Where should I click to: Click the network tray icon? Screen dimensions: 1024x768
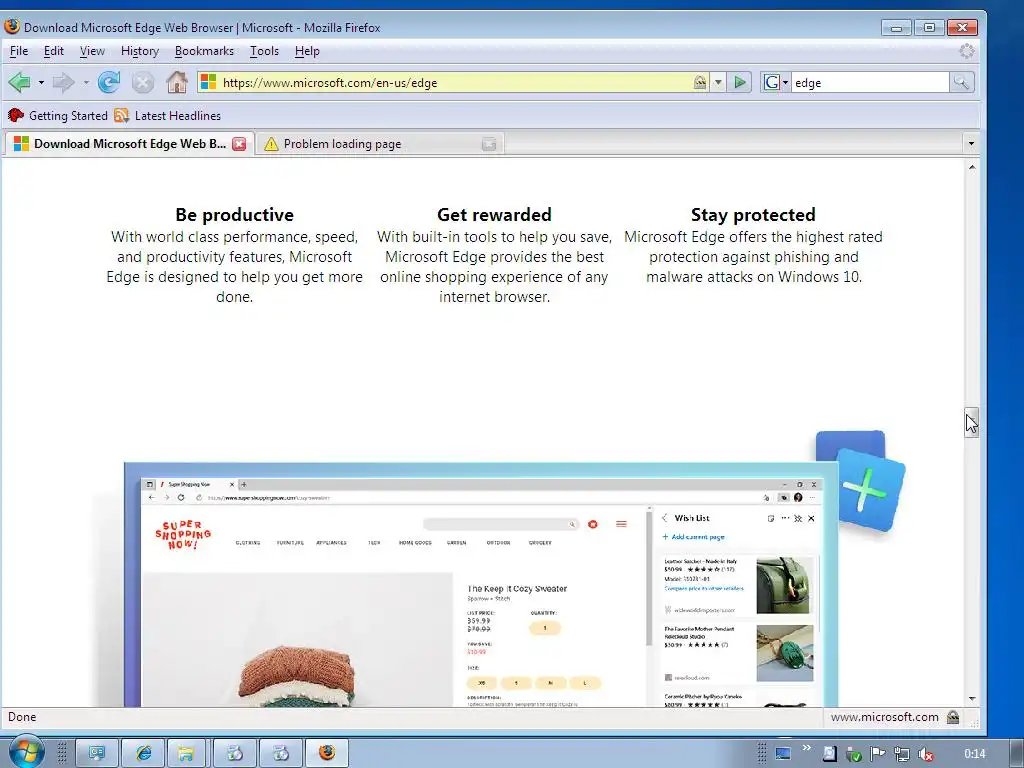click(901, 754)
